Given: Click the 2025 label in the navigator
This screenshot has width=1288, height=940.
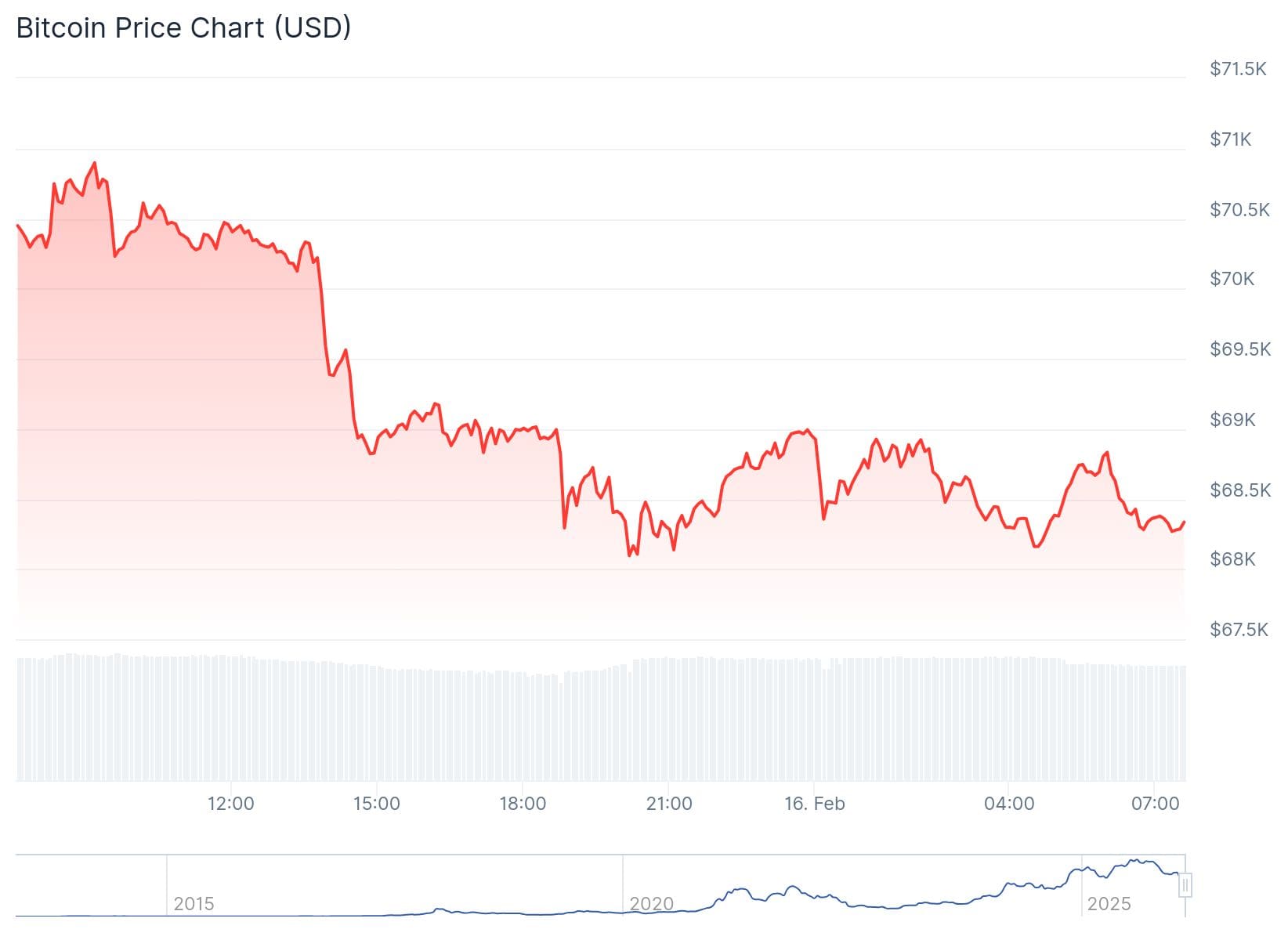Looking at the screenshot, I should pos(1109,904).
